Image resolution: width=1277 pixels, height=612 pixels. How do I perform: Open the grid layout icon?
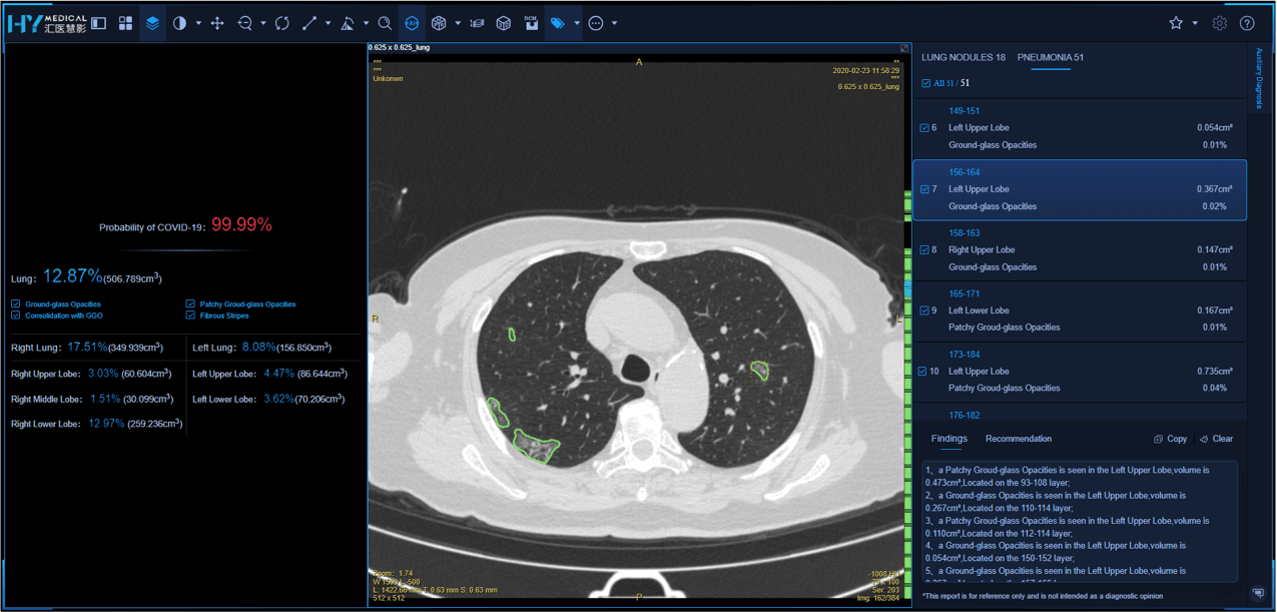(125, 23)
